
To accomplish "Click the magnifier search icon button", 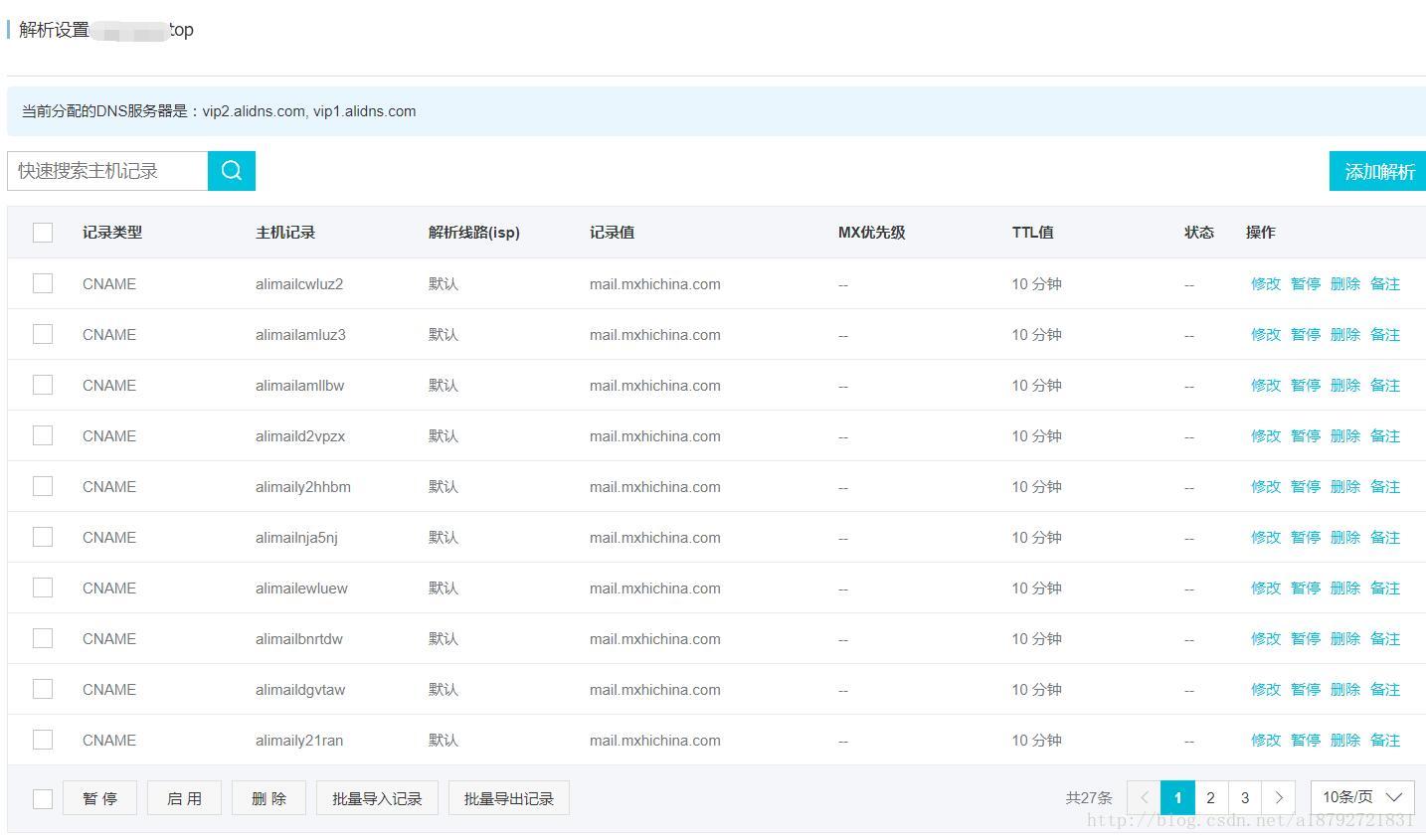I will (x=231, y=171).
